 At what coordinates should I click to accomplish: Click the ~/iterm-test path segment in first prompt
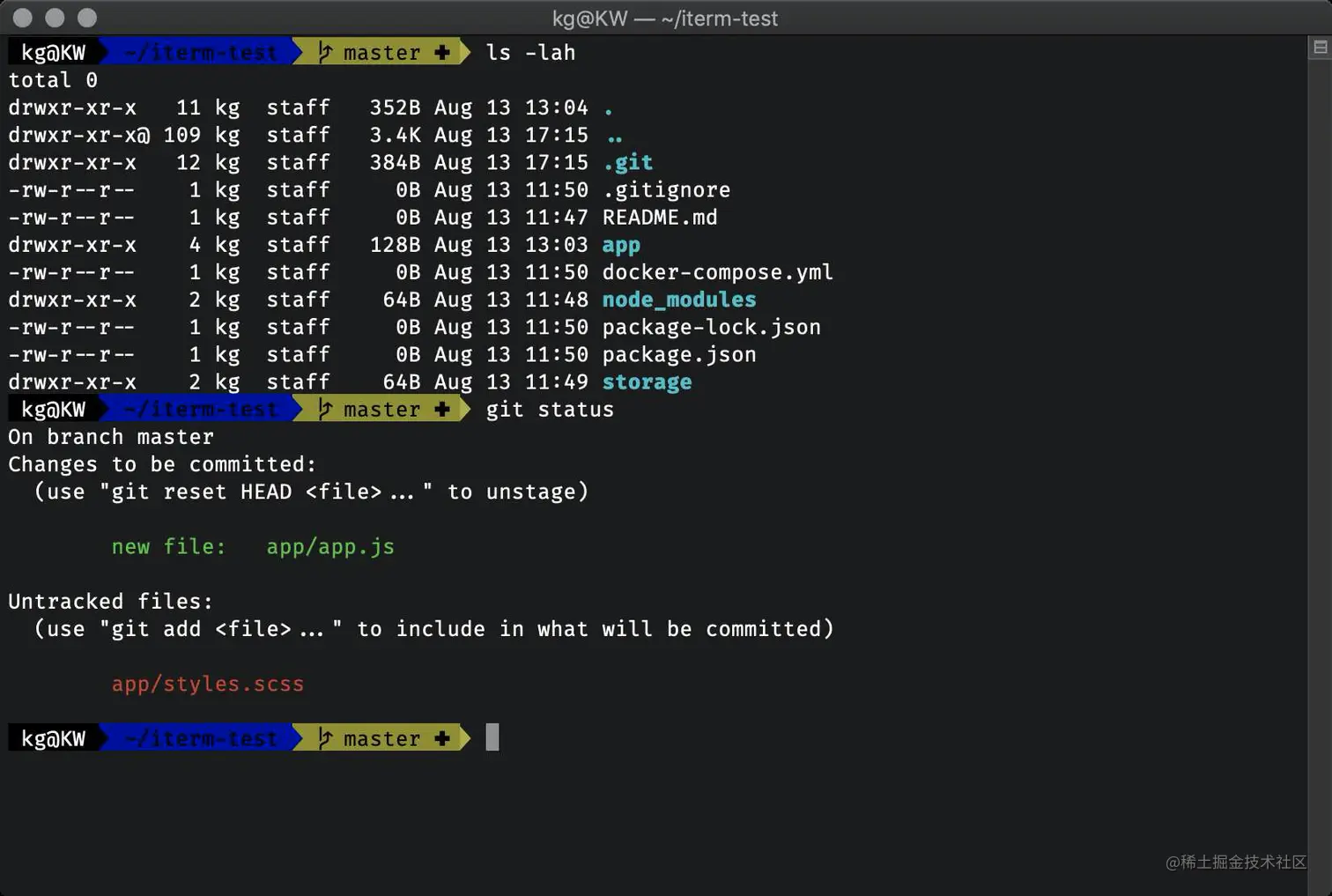(x=201, y=53)
